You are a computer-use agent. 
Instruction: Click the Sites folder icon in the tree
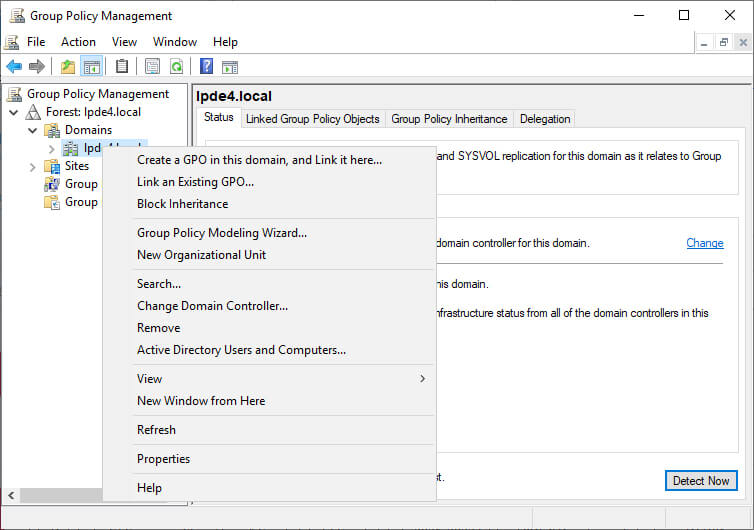pyautogui.click(x=52, y=166)
